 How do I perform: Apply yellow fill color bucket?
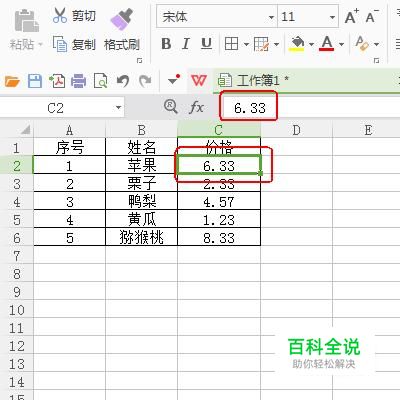pos(297,44)
